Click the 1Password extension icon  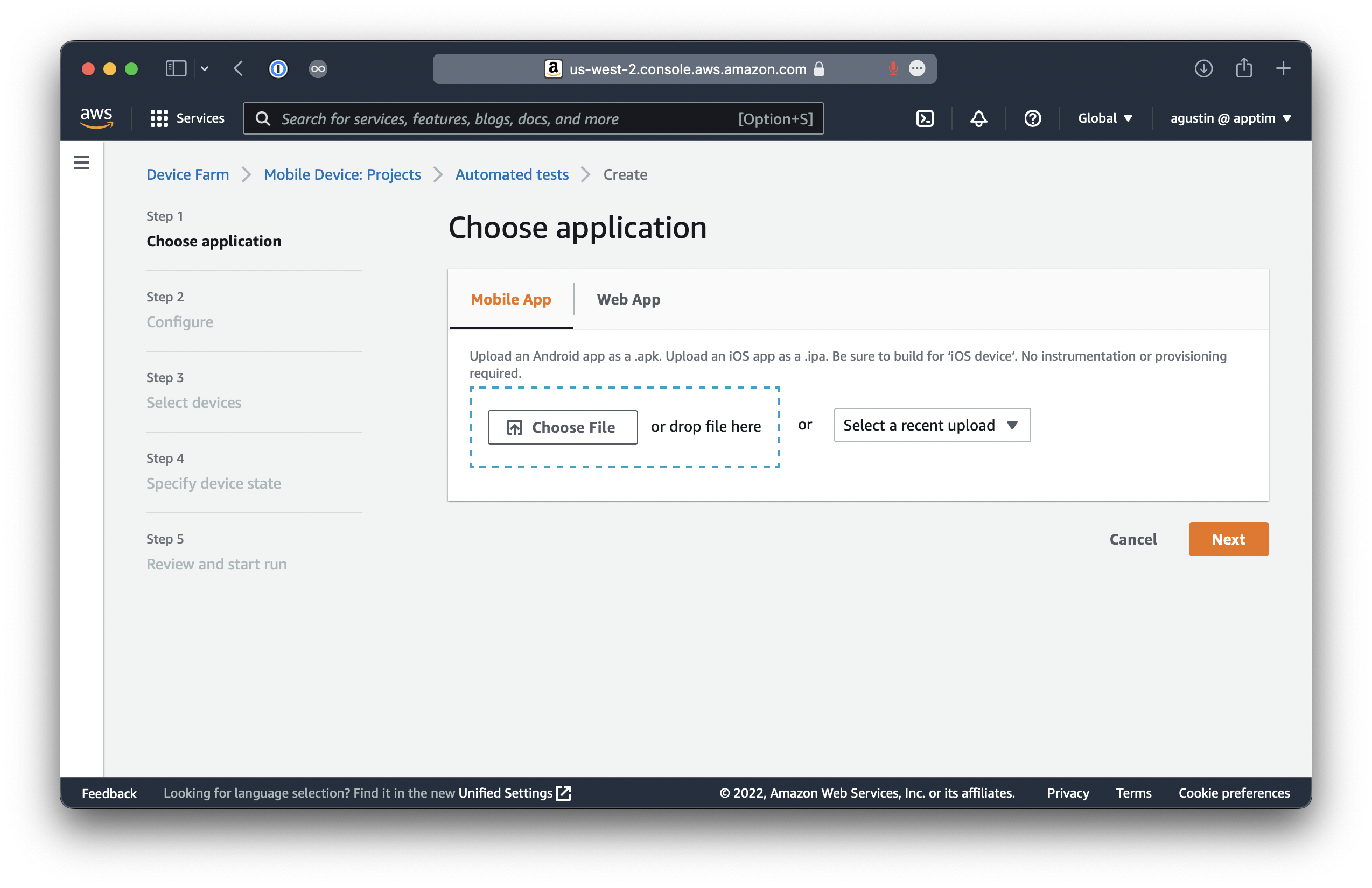click(278, 68)
